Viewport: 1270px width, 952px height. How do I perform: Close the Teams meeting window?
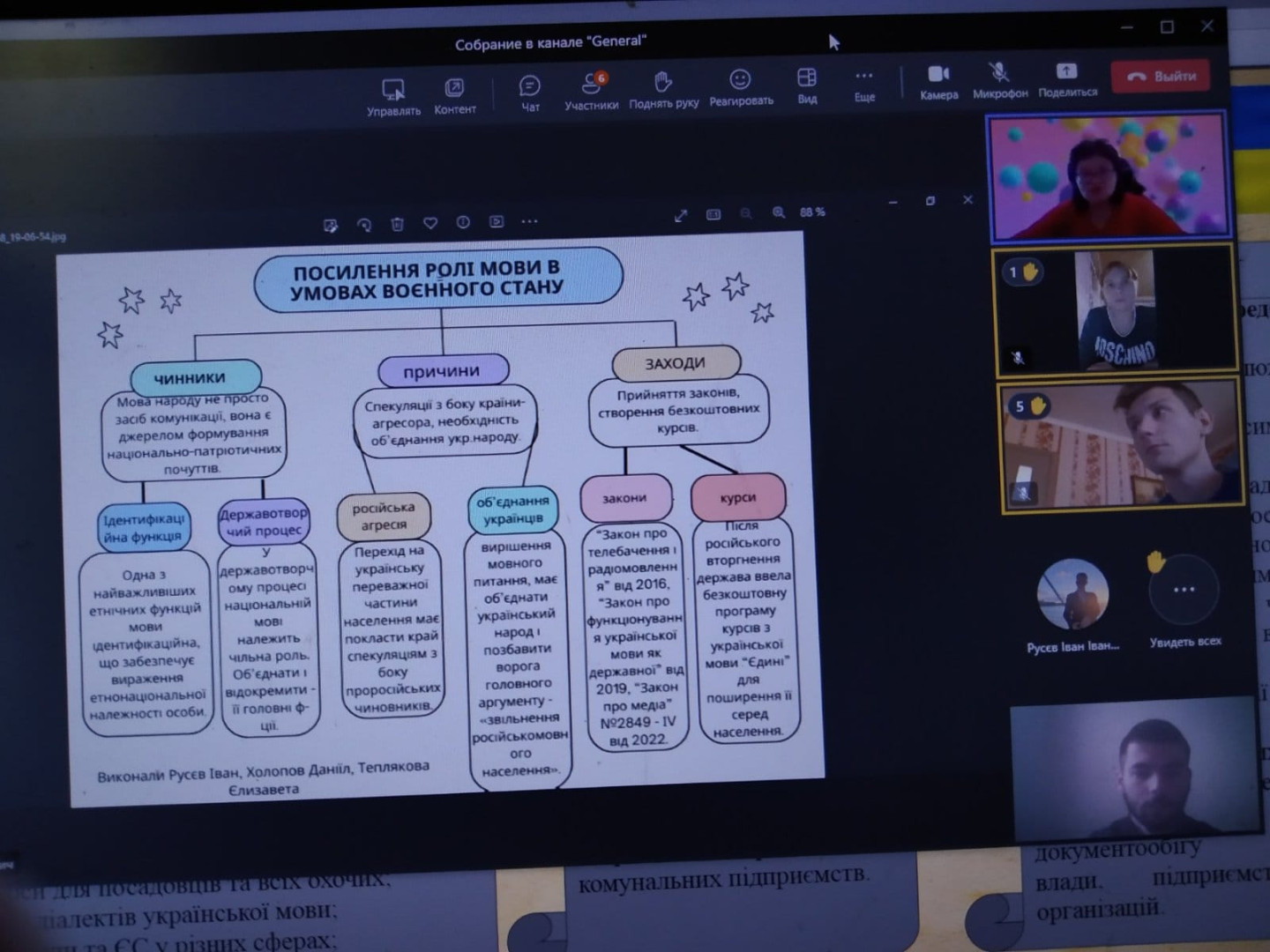[x=1207, y=26]
